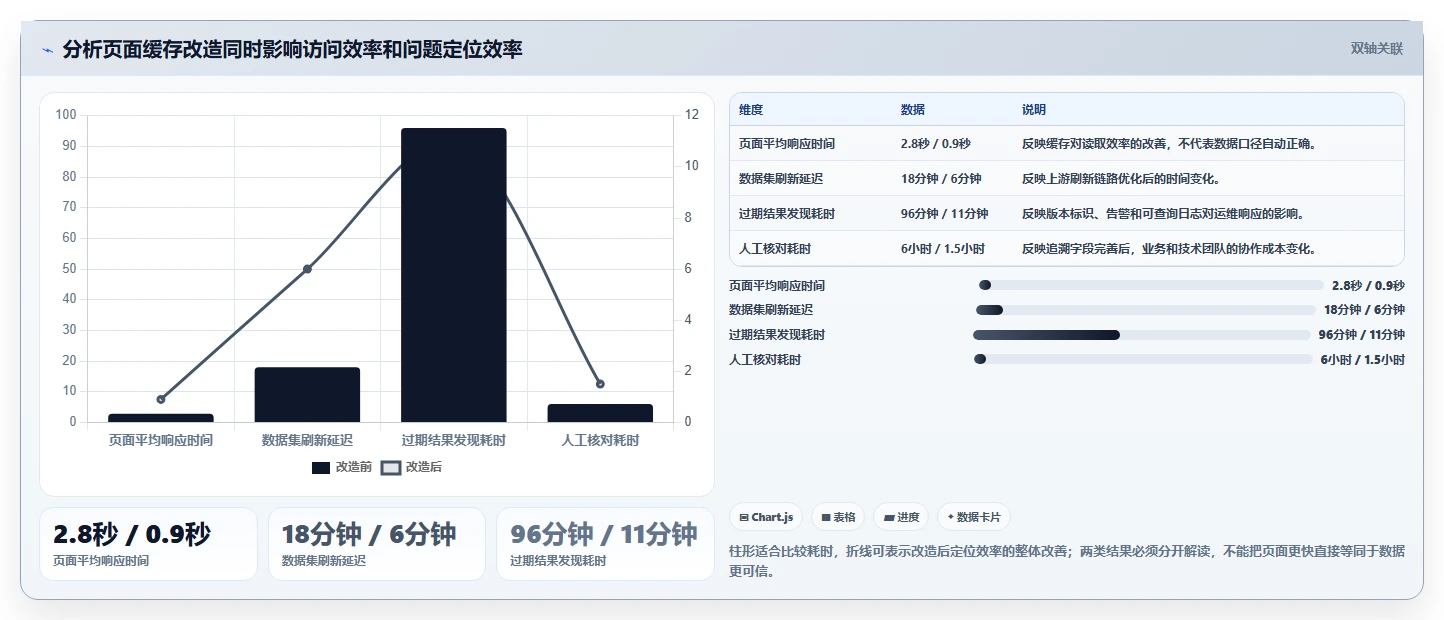Select the 数据卡片 tag
Screen dimensions: 1444x620
click(974, 517)
